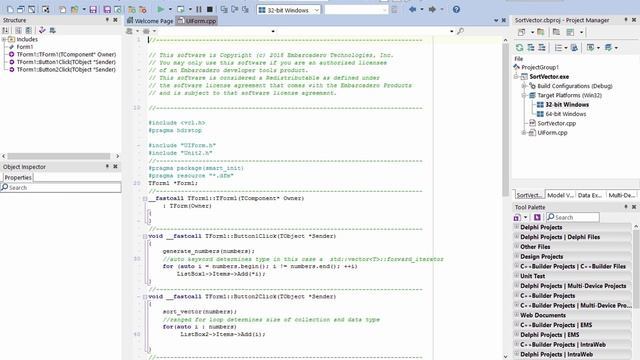
Task: Click the Collapse All icon in Project Manager
Action: [x=542, y=48]
